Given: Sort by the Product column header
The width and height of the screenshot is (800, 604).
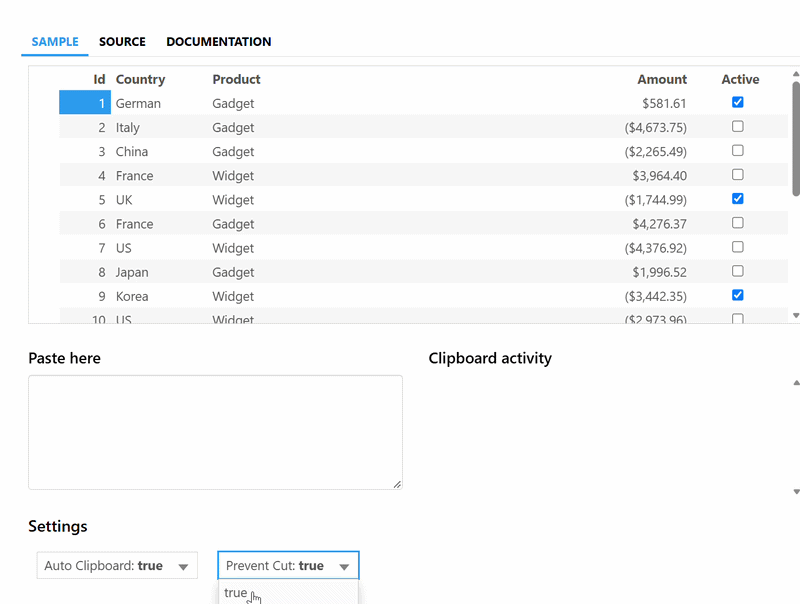Looking at the screenshot, I should [x=236, y=79].
